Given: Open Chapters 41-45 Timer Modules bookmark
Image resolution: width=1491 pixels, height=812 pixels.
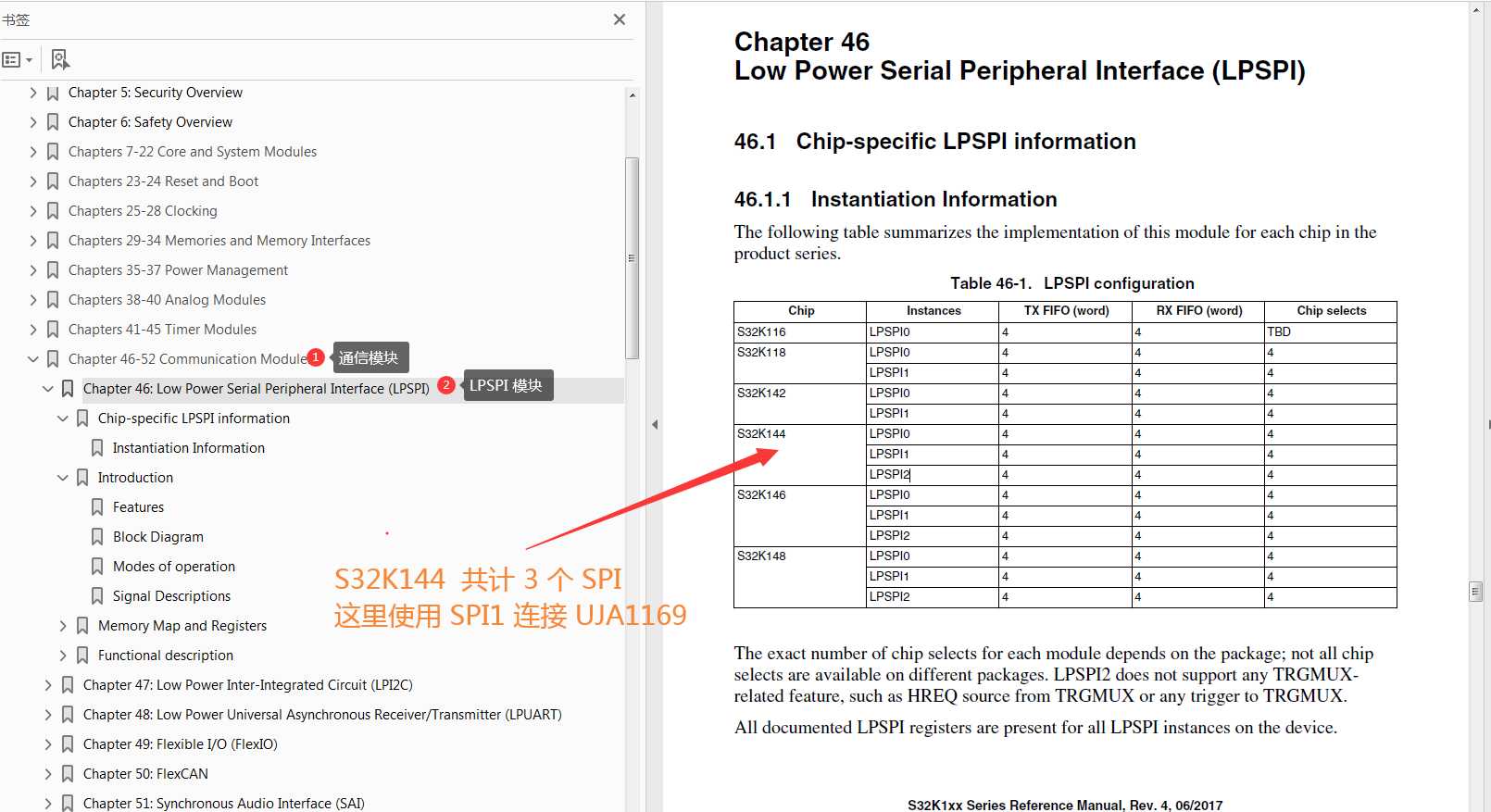Looking at the screenshot, I should [162, 330].
